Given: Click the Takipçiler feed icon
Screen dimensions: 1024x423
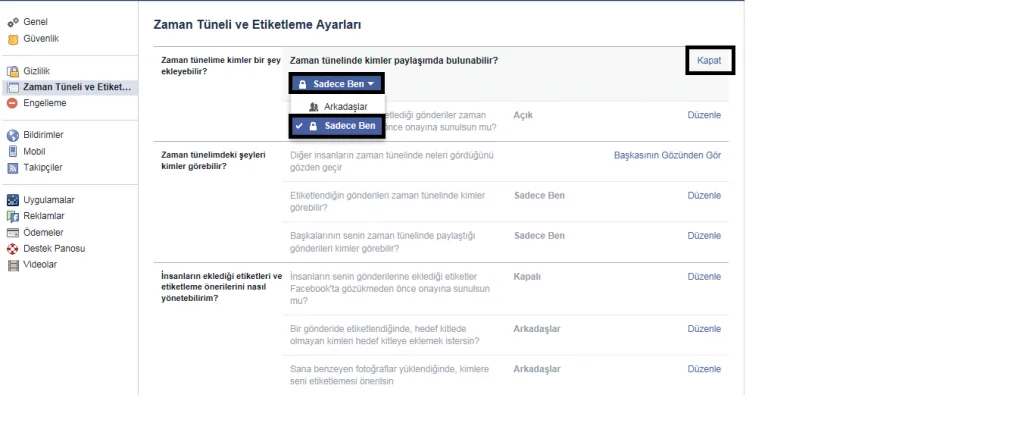Looking at the screenshot, I should (x=13, y=168).
